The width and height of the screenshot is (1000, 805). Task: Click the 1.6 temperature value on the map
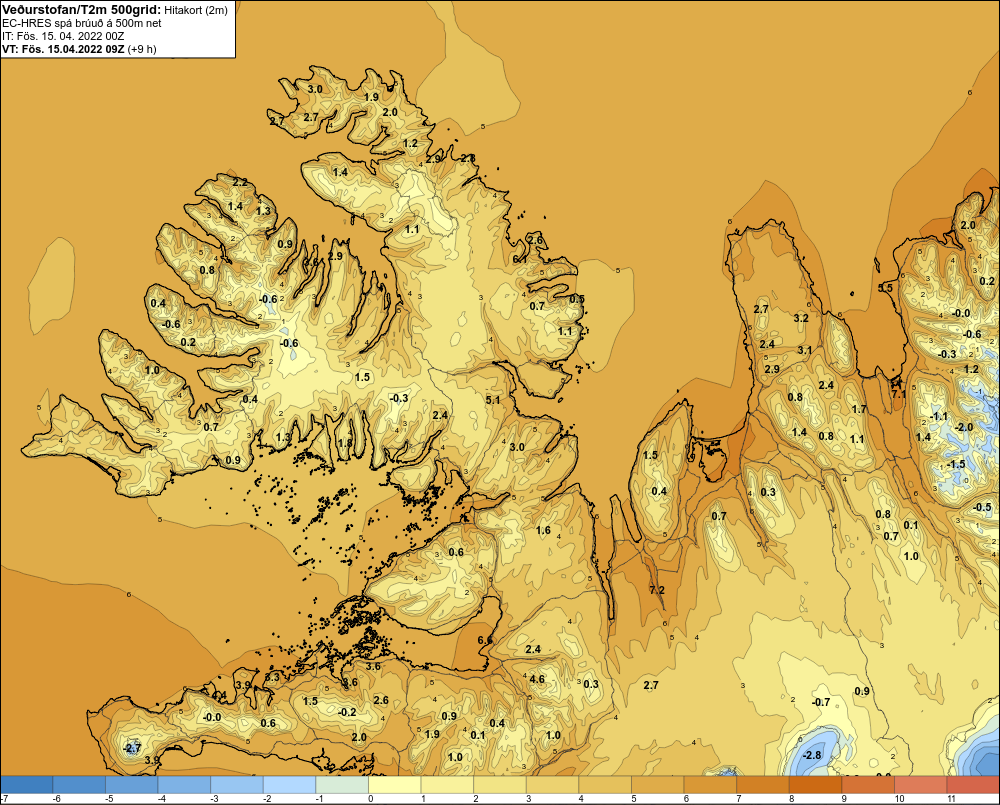[x=543, y=530]
